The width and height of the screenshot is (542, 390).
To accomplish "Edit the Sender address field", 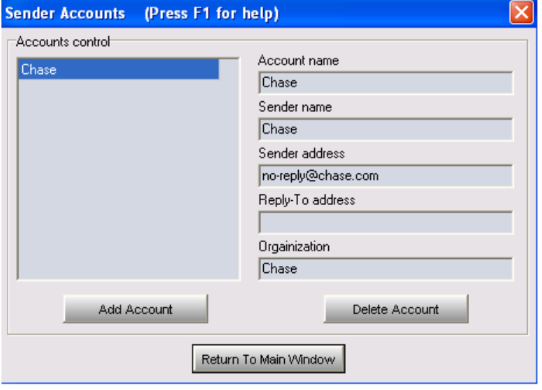I will click(x=385, y=176).
